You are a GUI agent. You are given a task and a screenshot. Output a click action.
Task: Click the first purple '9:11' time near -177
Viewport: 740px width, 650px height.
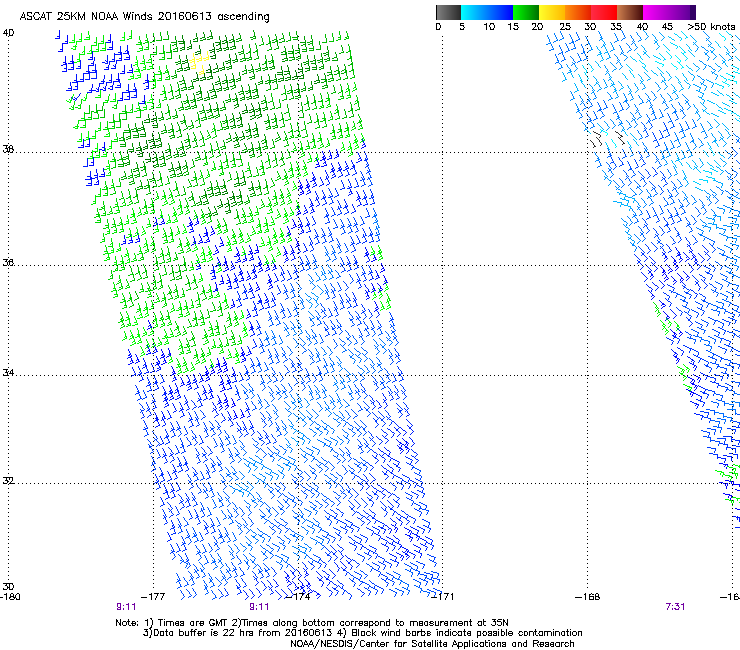tap(126, 607)
